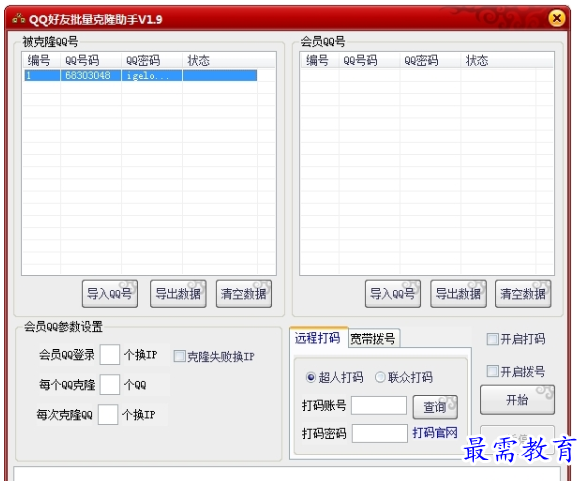Switch to the 宽带拨号 tab
Screen dimensions: 585x481
[x=373, y=339]
